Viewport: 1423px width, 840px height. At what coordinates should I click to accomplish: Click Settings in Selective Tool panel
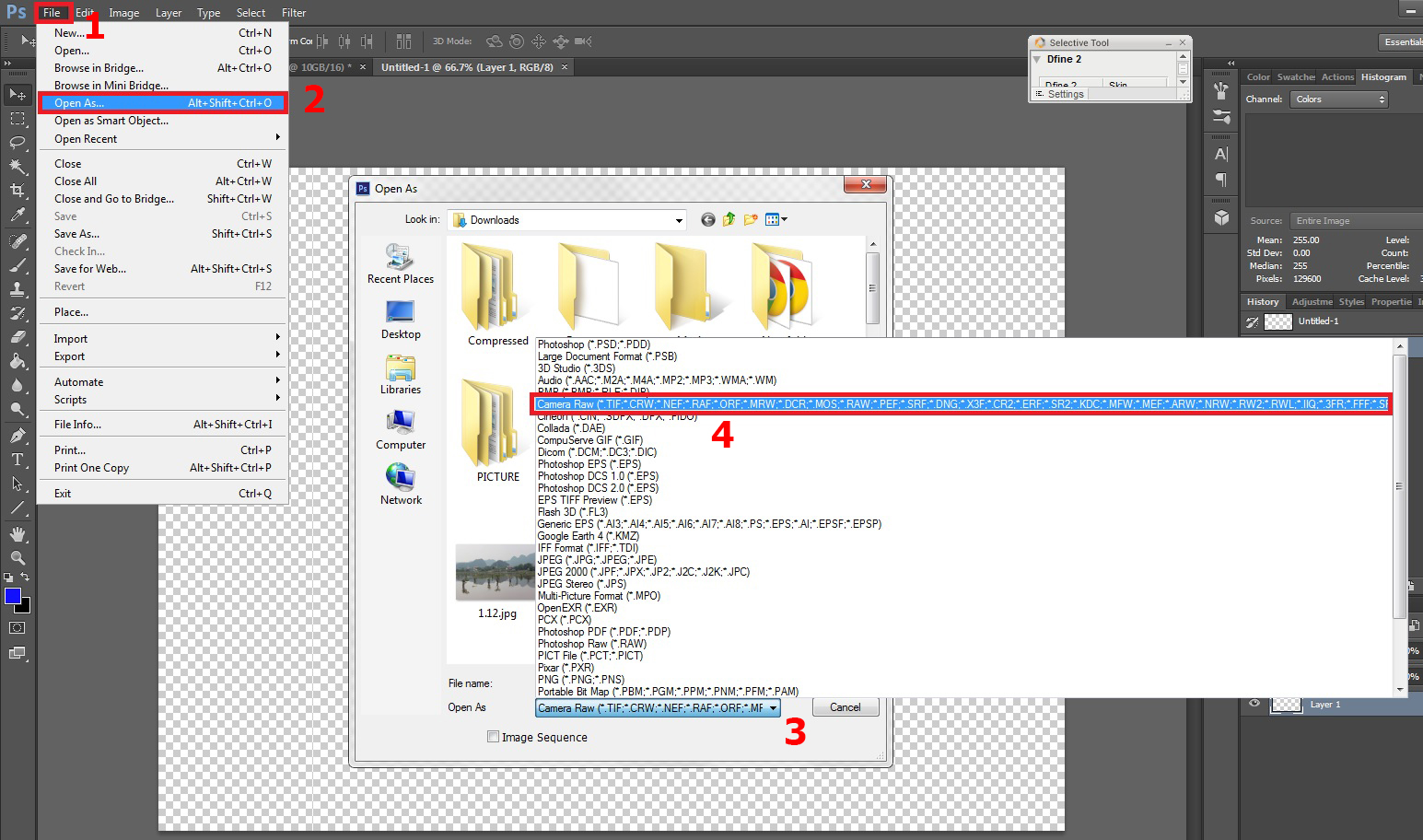(x=1066, y=94)
